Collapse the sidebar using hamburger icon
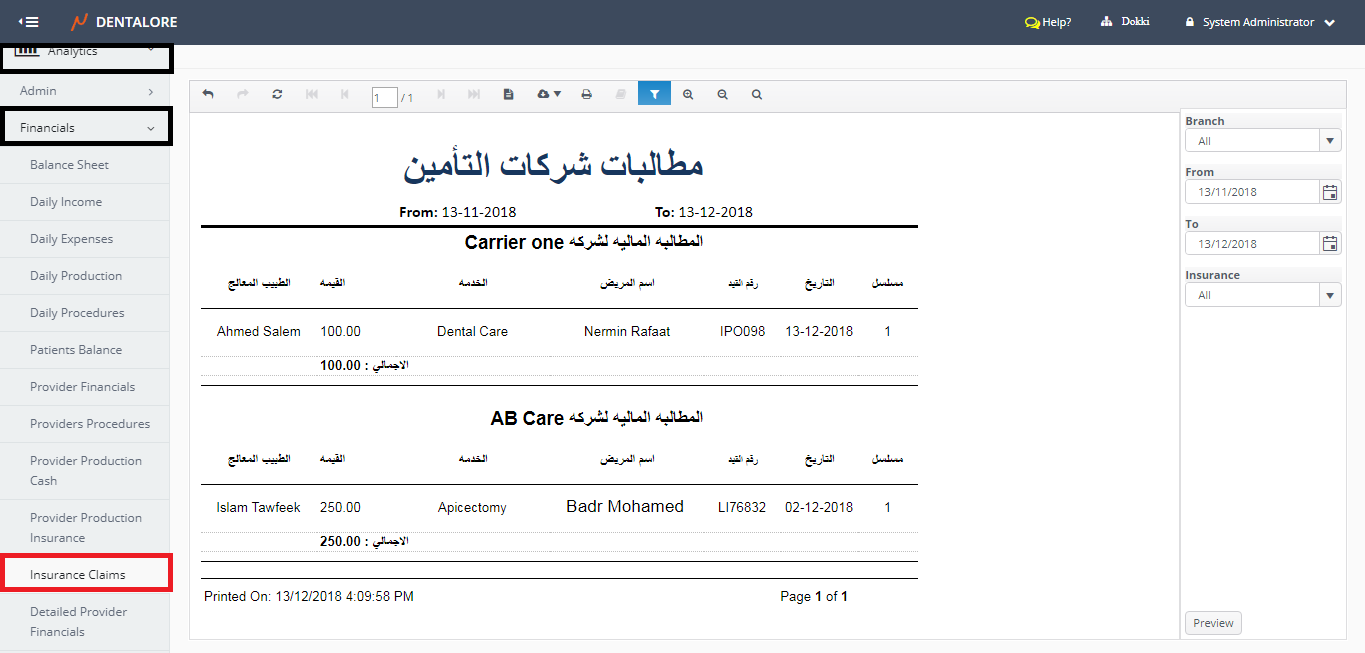This screenshot has height=653, width=1365. point(29,22)
